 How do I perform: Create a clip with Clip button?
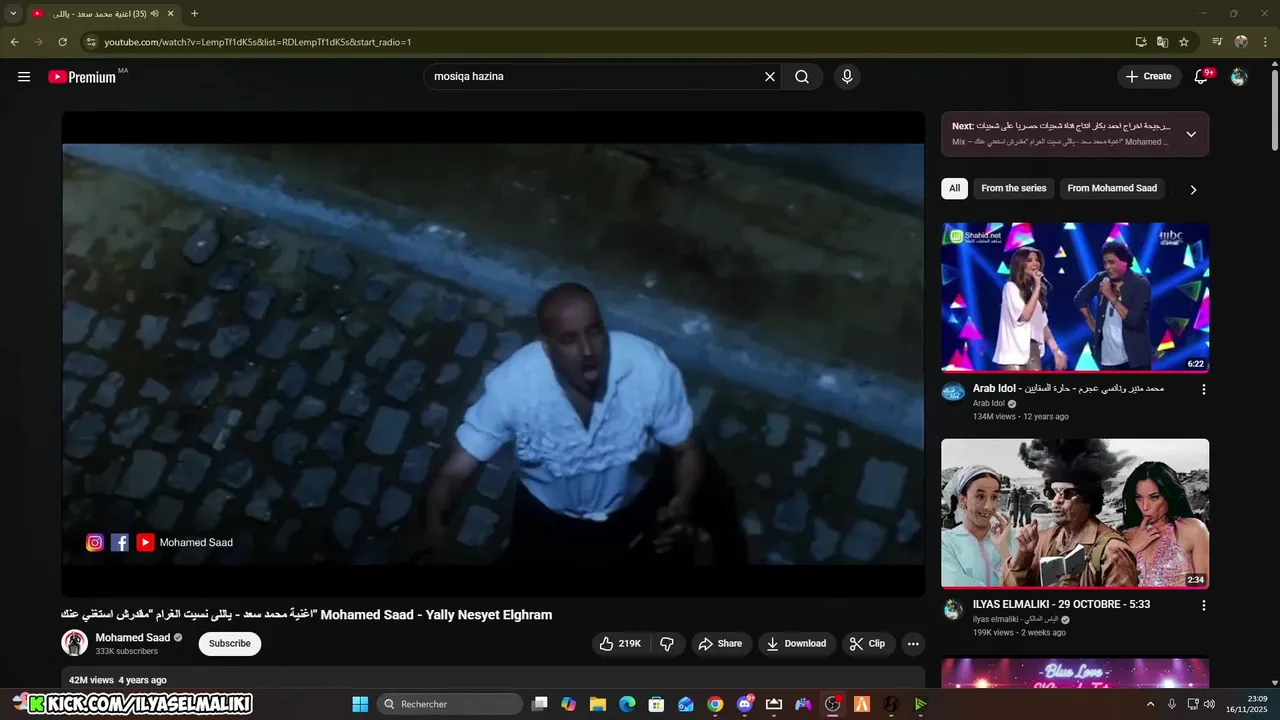tap(867, 644)
